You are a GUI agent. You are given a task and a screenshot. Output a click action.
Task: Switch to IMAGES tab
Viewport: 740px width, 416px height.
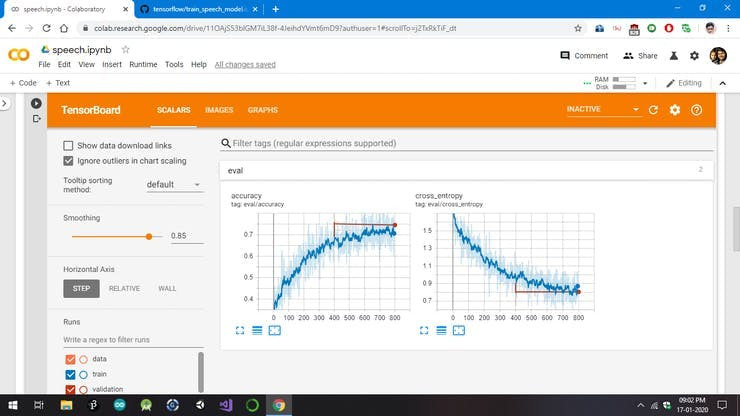219,110
